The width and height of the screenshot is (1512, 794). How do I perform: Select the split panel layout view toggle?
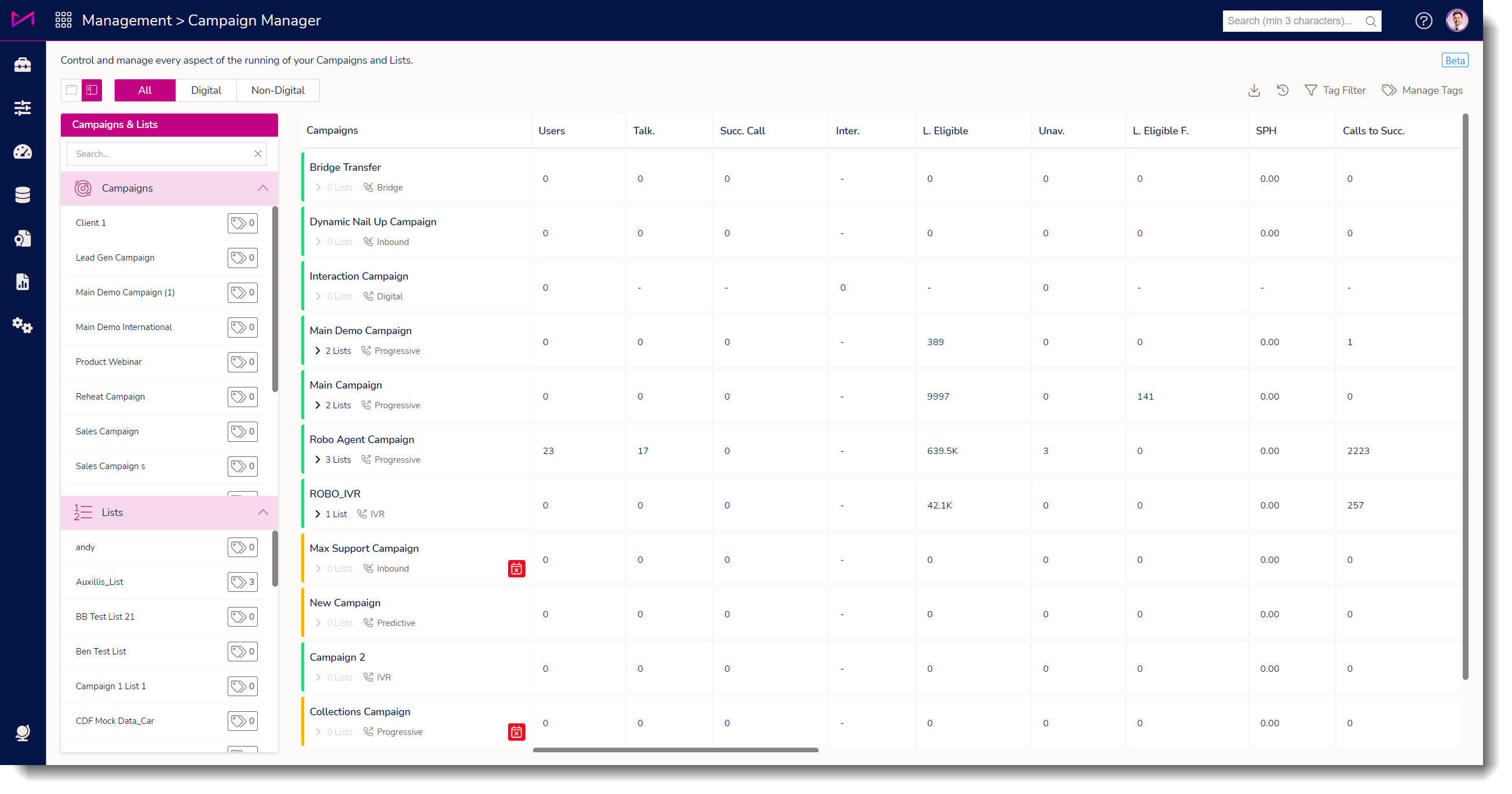pyautogui.click(x=92, y=90)
